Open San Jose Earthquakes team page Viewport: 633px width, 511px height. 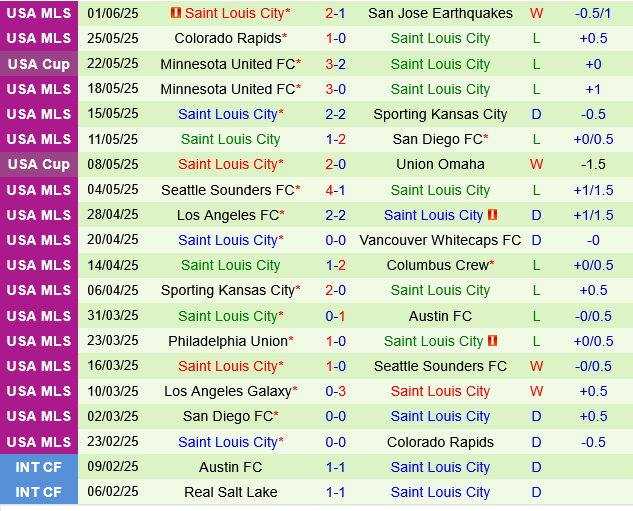440,13
